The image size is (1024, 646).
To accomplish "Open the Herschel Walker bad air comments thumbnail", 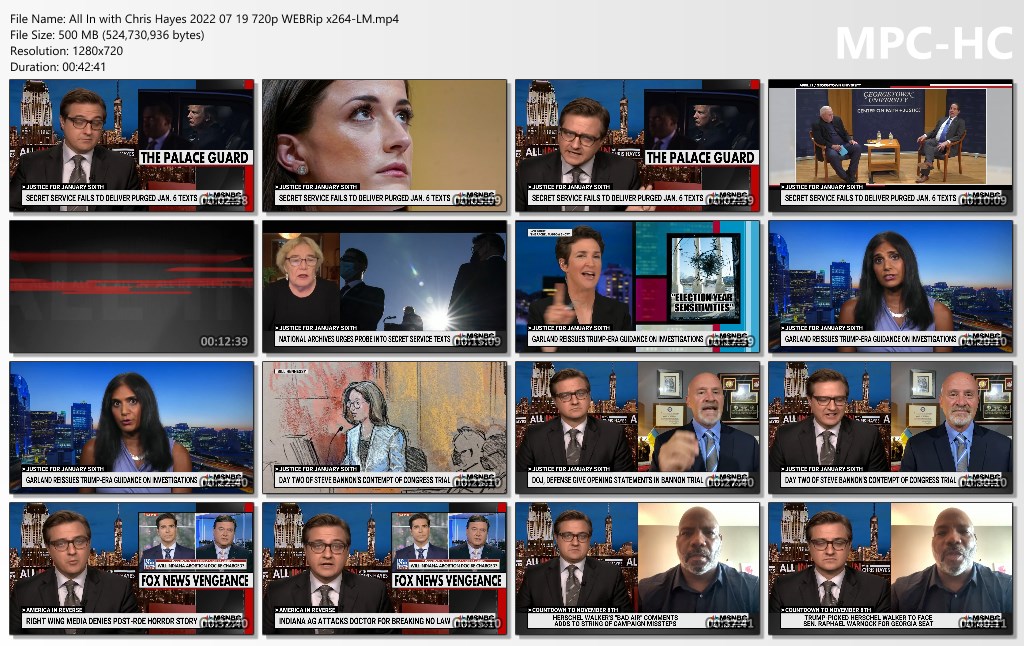I will pos(637,569).
